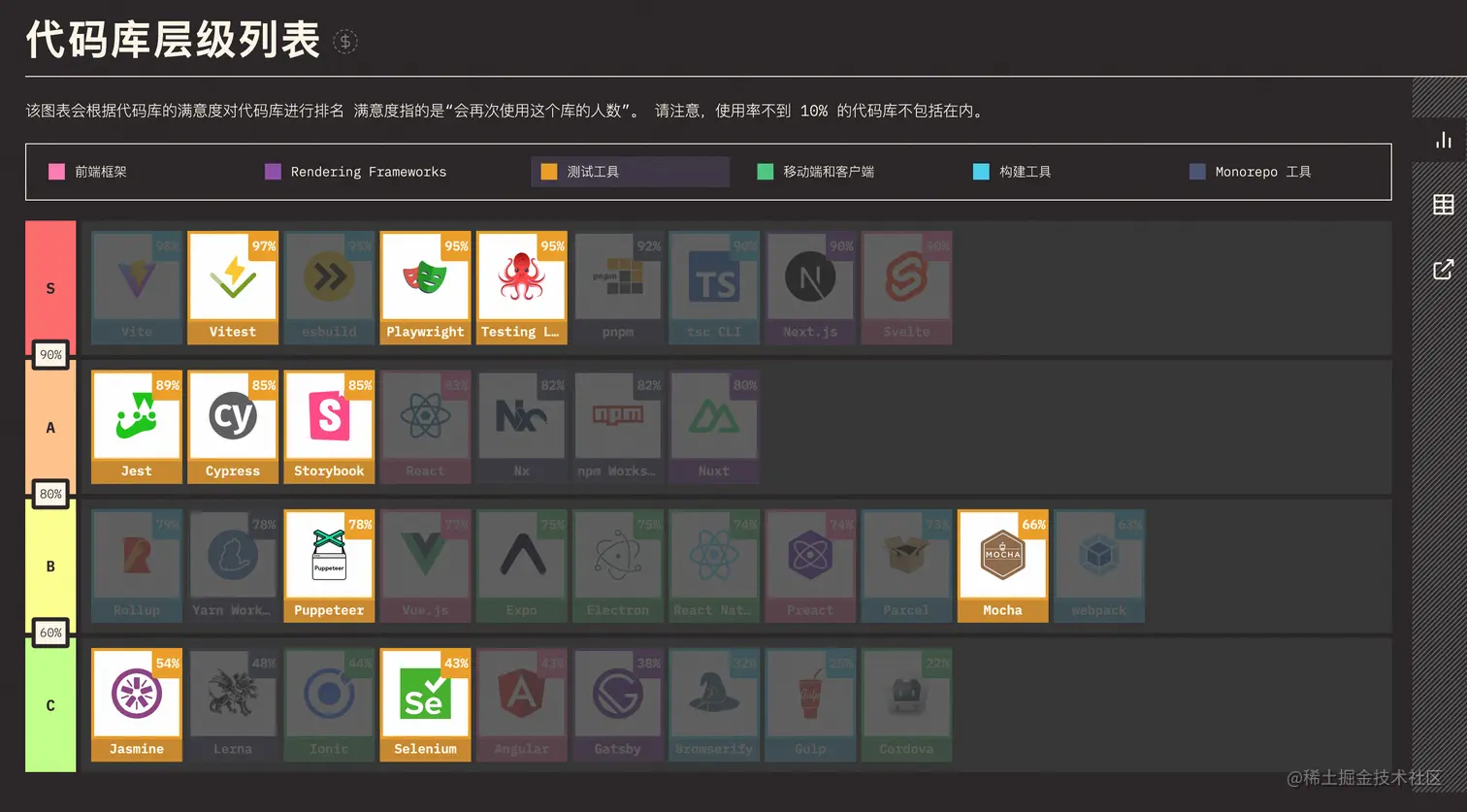Click the pink 前端框架 color swatch
Viewport: 1467px width, 812px height.
[56, 172]
